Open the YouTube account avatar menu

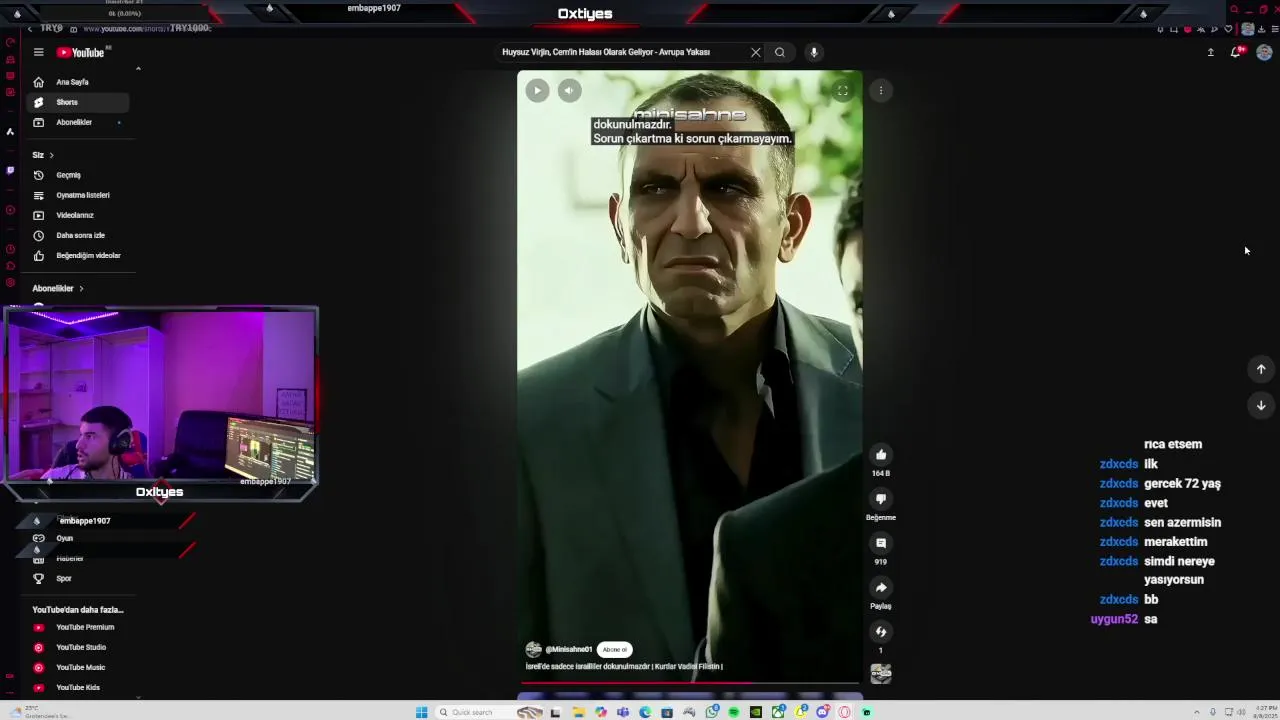(x=1264, y=52)
